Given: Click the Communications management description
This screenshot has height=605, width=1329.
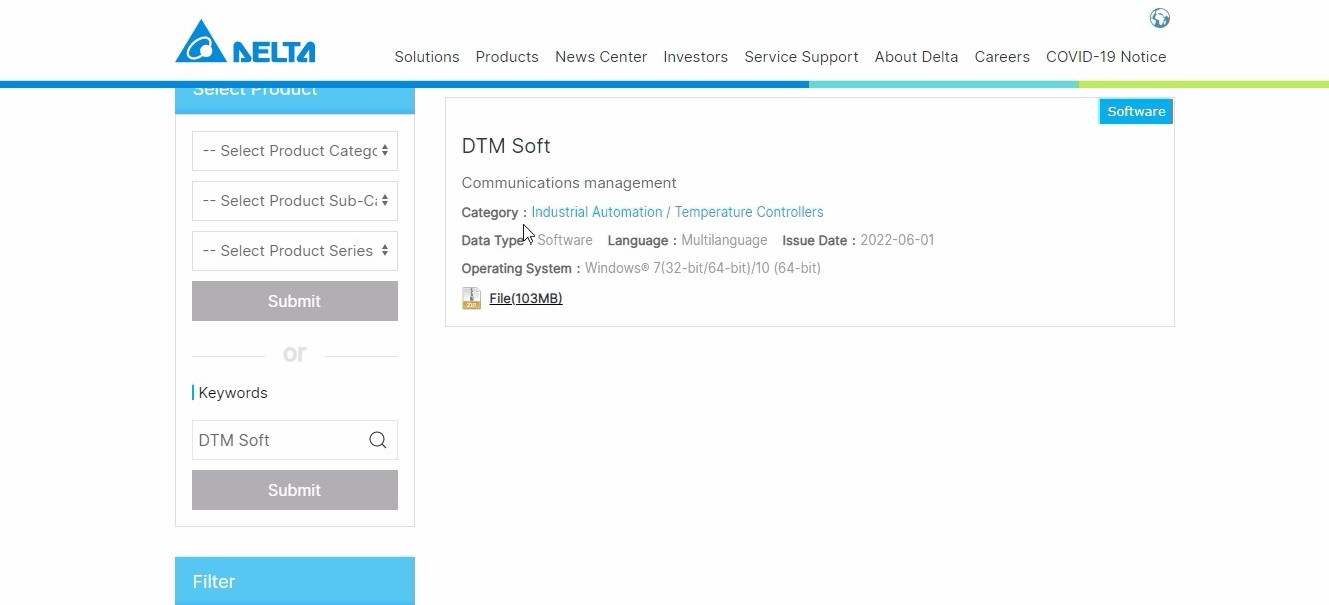Looking at the screenshot, I should 569,183.
